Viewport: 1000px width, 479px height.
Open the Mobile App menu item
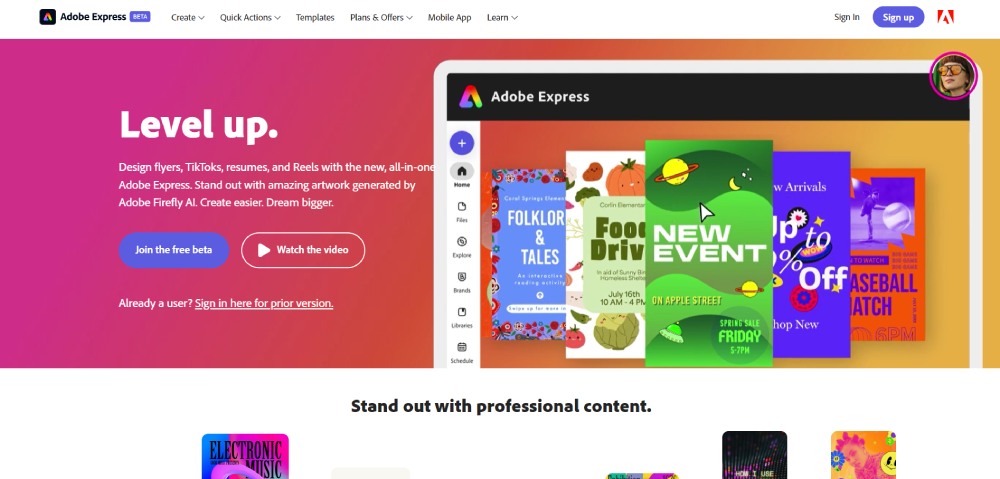tap(450, 18)
